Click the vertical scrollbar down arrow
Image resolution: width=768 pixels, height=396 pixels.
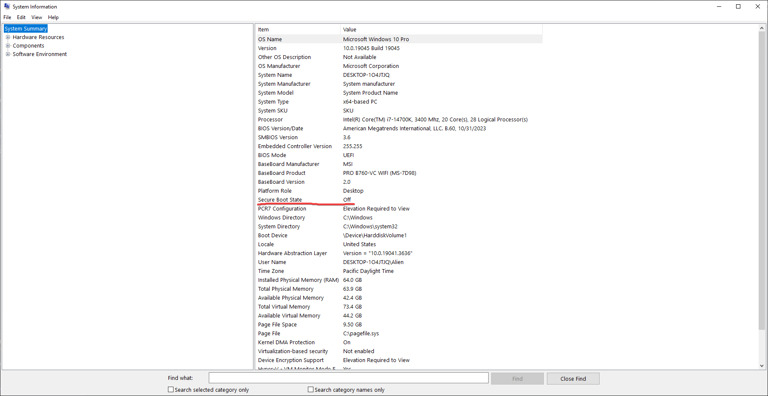click(x=762, y=366)
